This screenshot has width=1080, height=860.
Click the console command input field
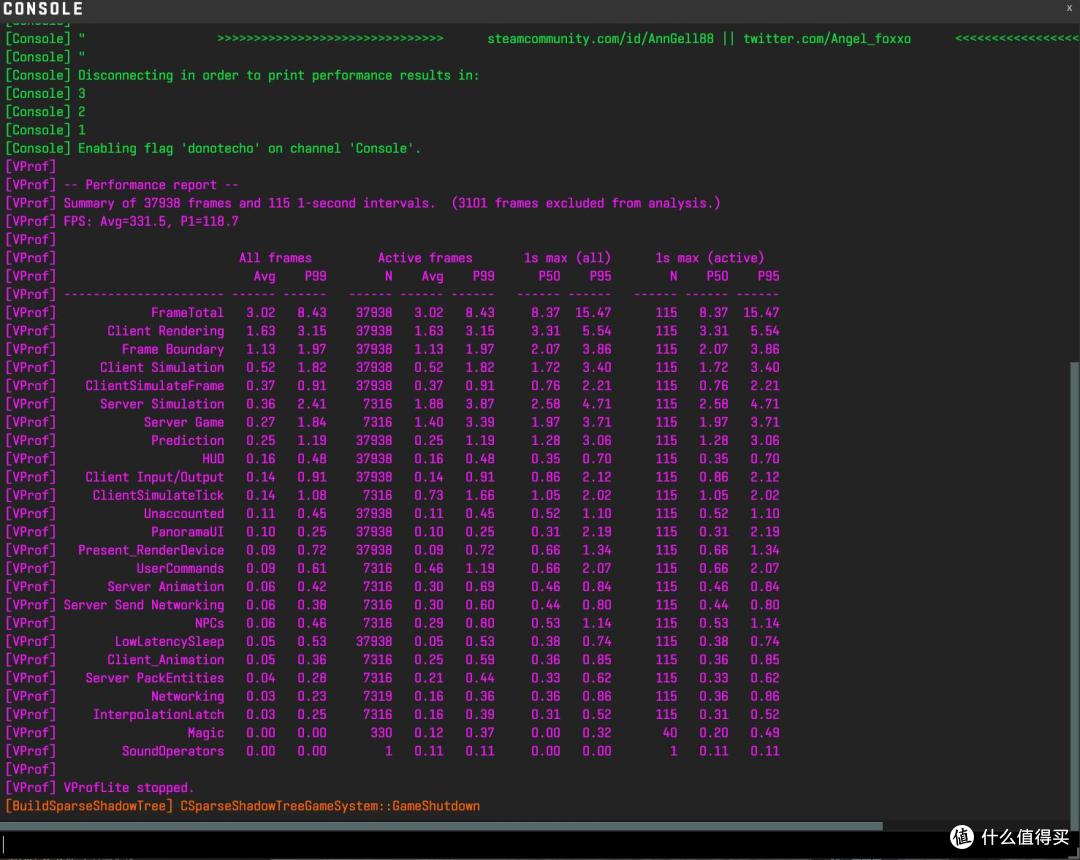pos(475,845)
